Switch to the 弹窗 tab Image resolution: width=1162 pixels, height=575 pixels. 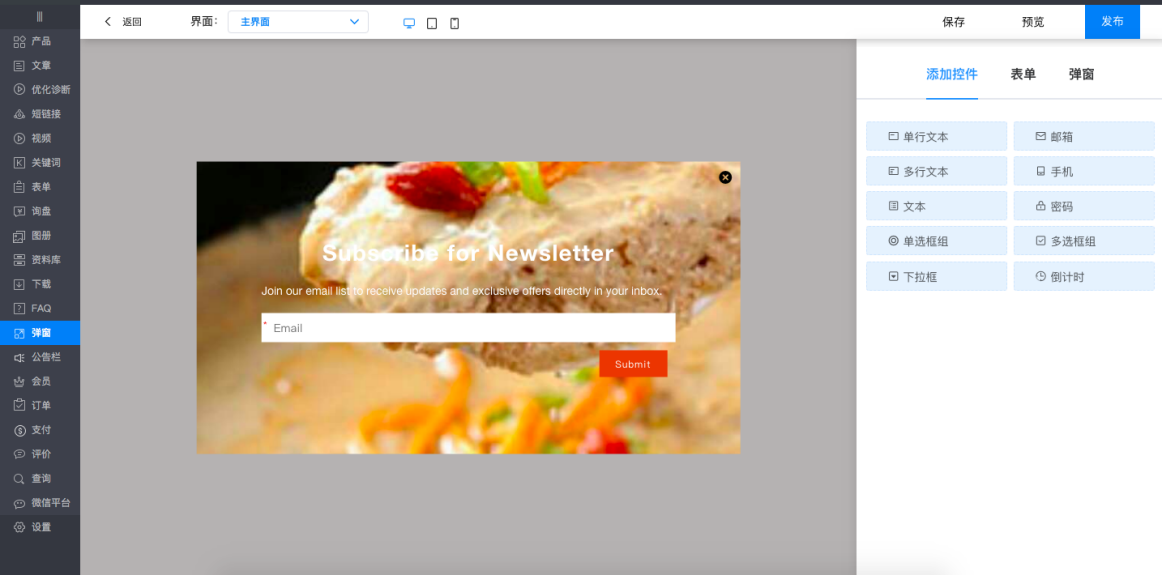click(1081, 74)
